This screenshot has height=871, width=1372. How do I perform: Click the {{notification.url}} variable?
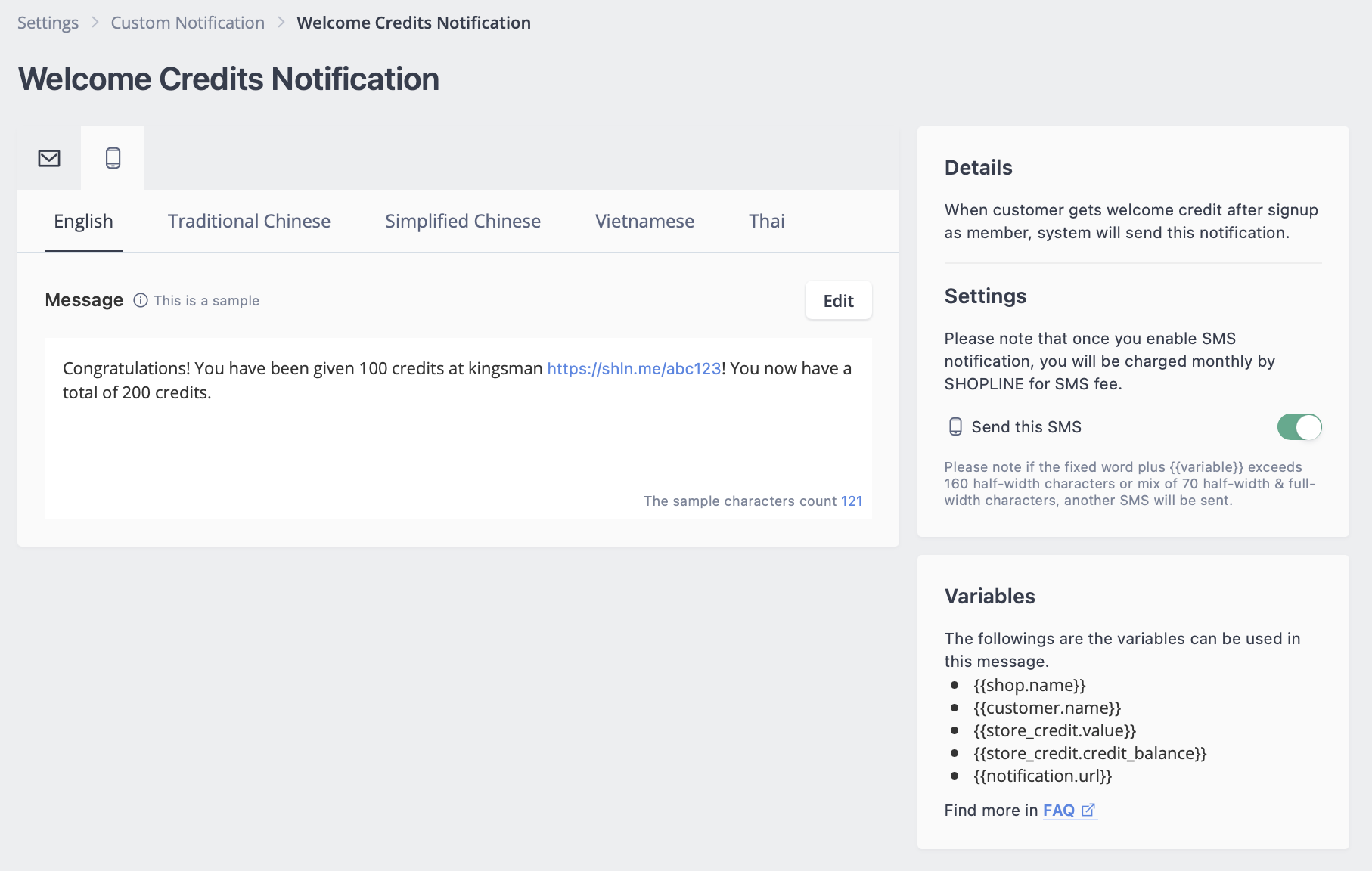(x=1042, y=776)
